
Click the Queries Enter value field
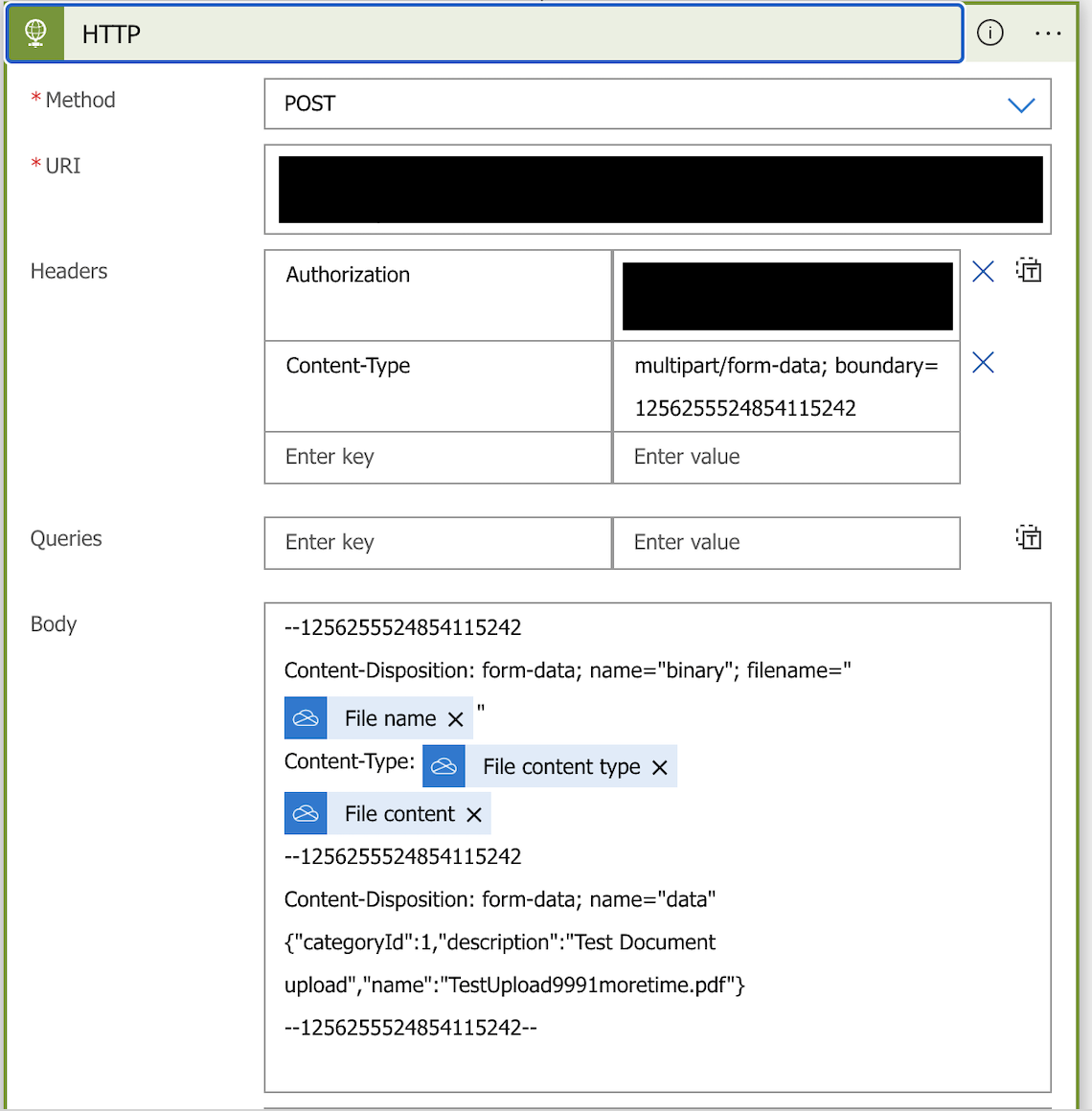(x=786, y=543)
